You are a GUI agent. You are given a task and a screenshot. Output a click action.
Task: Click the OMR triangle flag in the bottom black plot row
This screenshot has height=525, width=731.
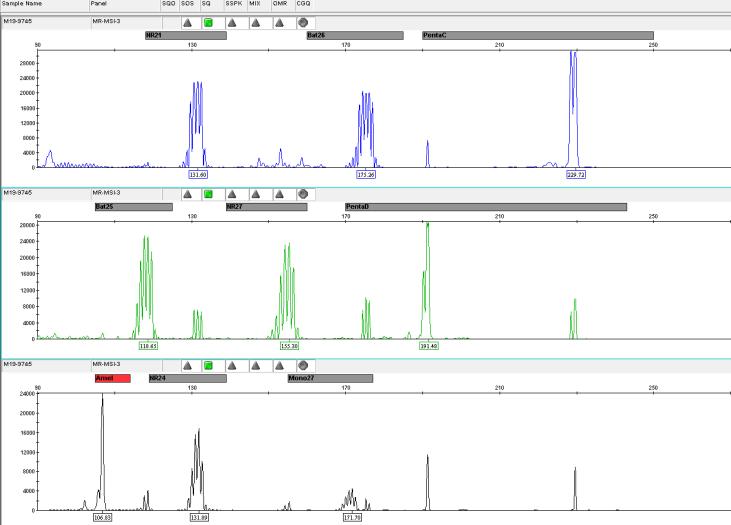pos(279,366)
